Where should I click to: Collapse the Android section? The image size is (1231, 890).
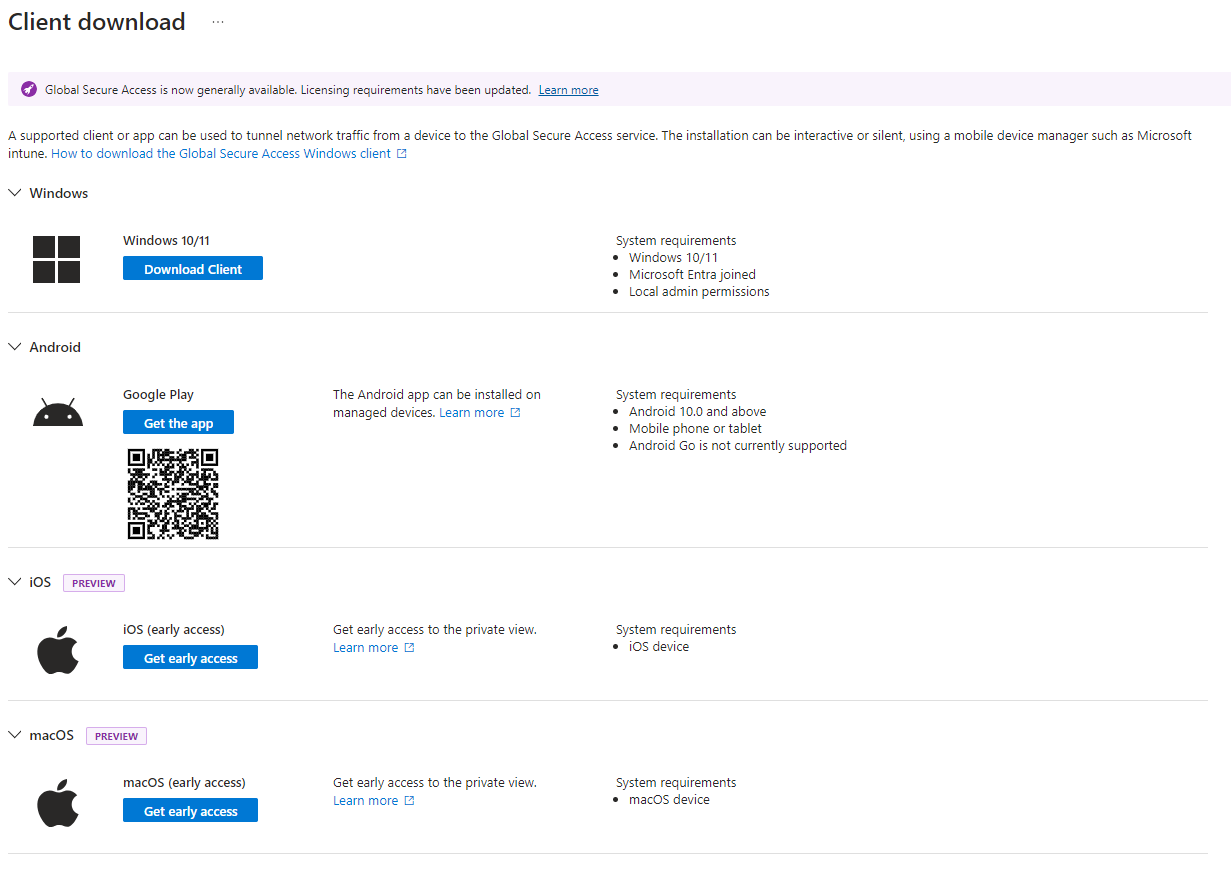coord(15,347)
